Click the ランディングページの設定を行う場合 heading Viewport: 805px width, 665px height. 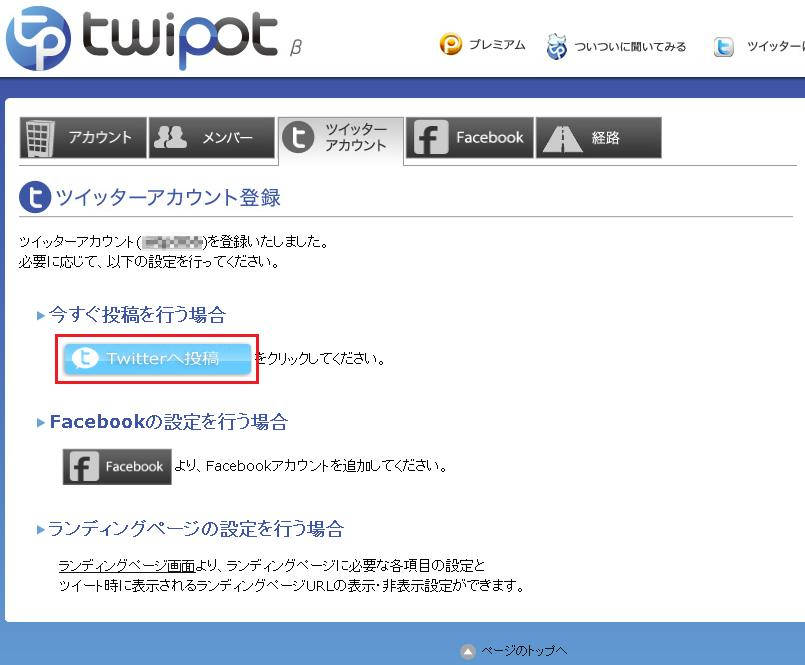click(x=196, y=529)
